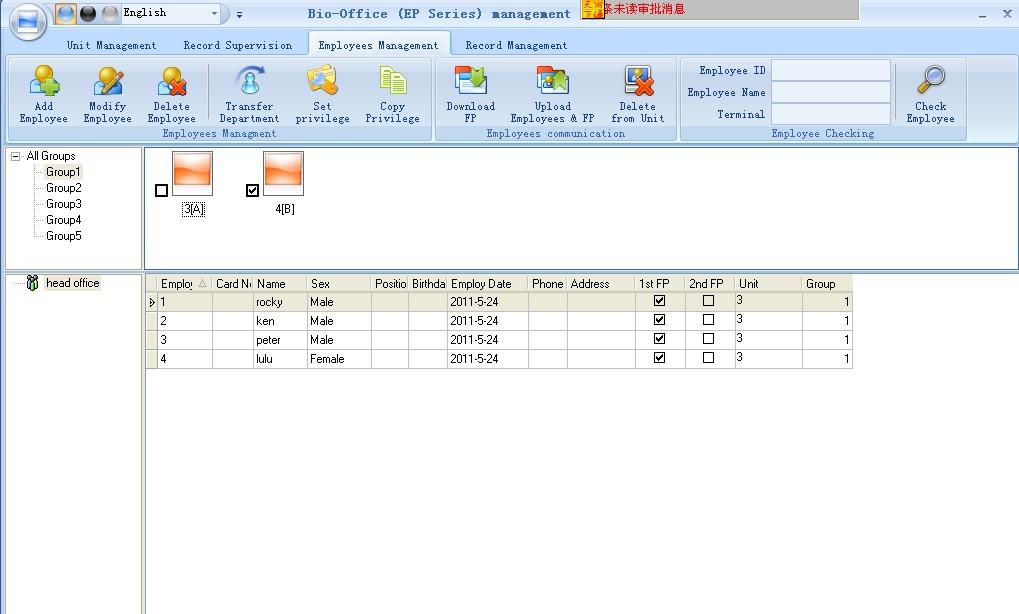Screen dimensions: 1019x614
Task: Open the Set privilege tool
Action: click(x=322, y=94)
